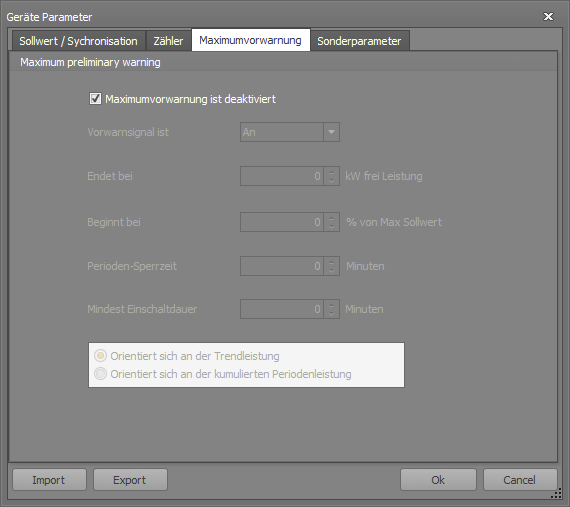
Task: Uncheck Maximumvorwarnung ist deaktiviert checkbox
Action: (95, 98)
